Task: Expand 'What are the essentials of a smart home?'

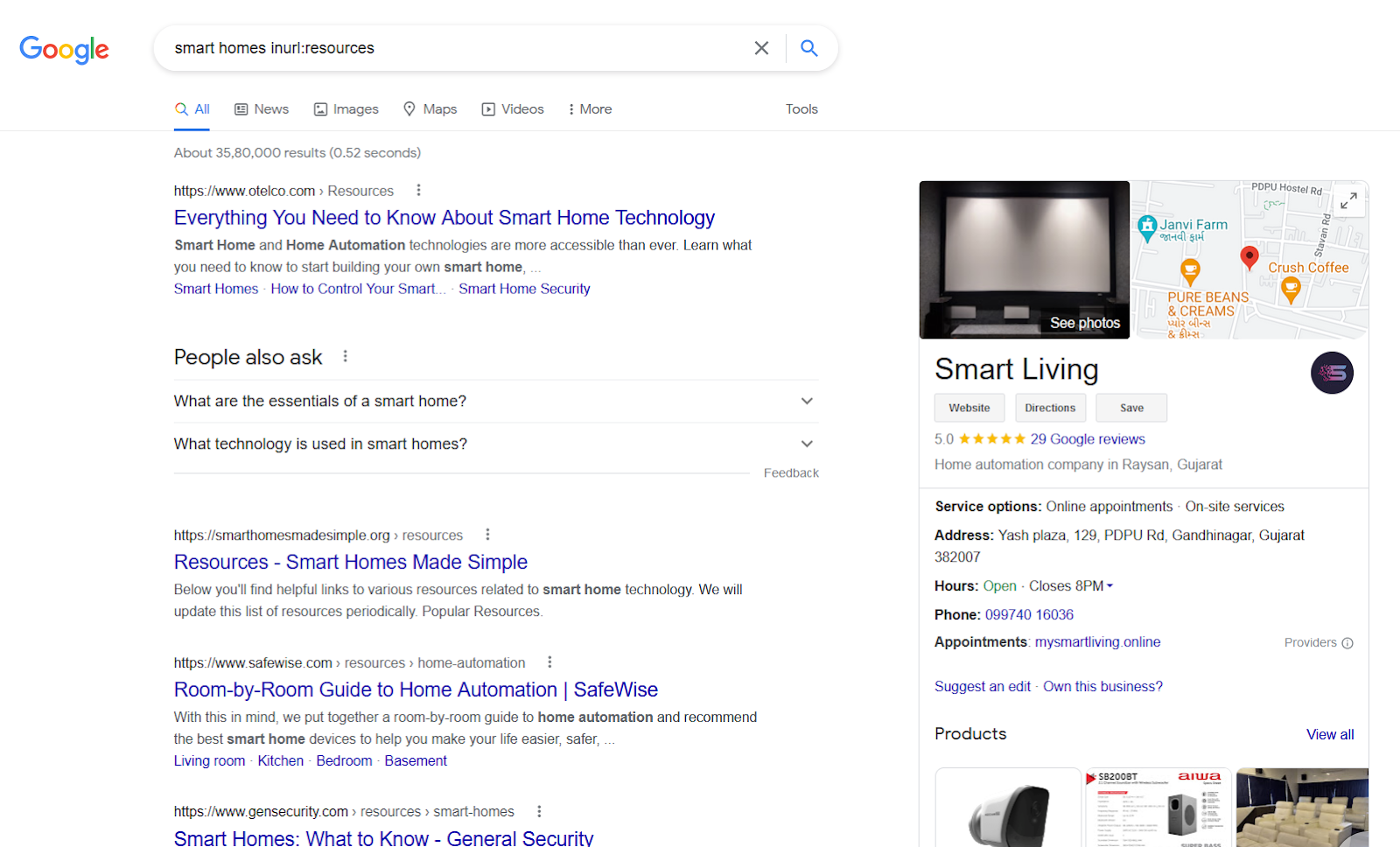Action: click(x=496, y=401)
